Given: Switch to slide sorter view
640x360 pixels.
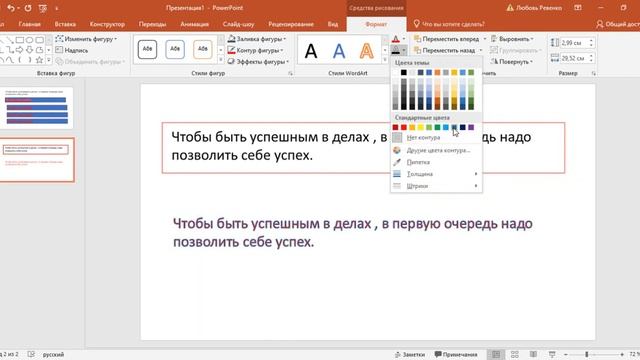Looking at the screenshot, I should pyautogui.click(x=515, y=354).
